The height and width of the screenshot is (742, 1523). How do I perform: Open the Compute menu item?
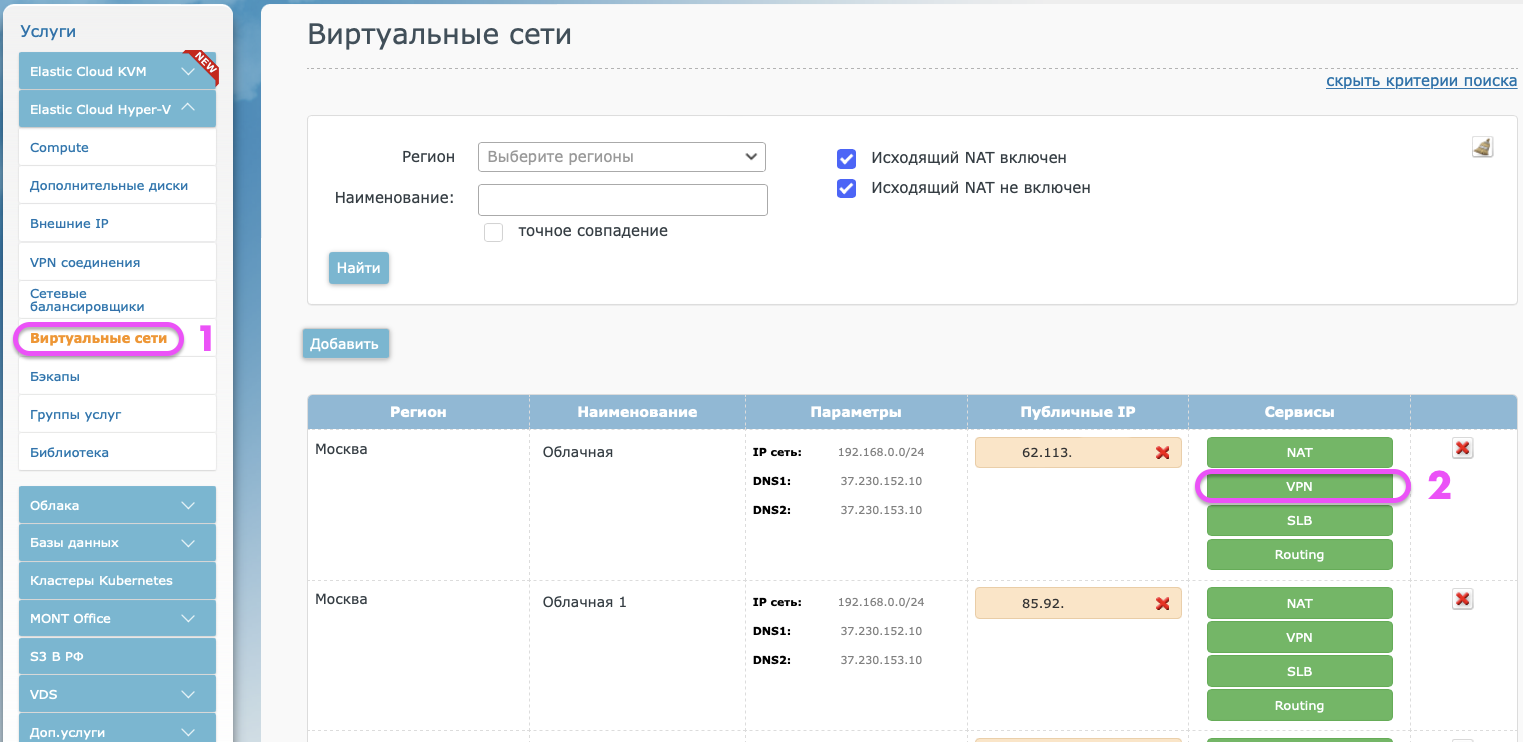pyautogui.click(x=60, y=148)
